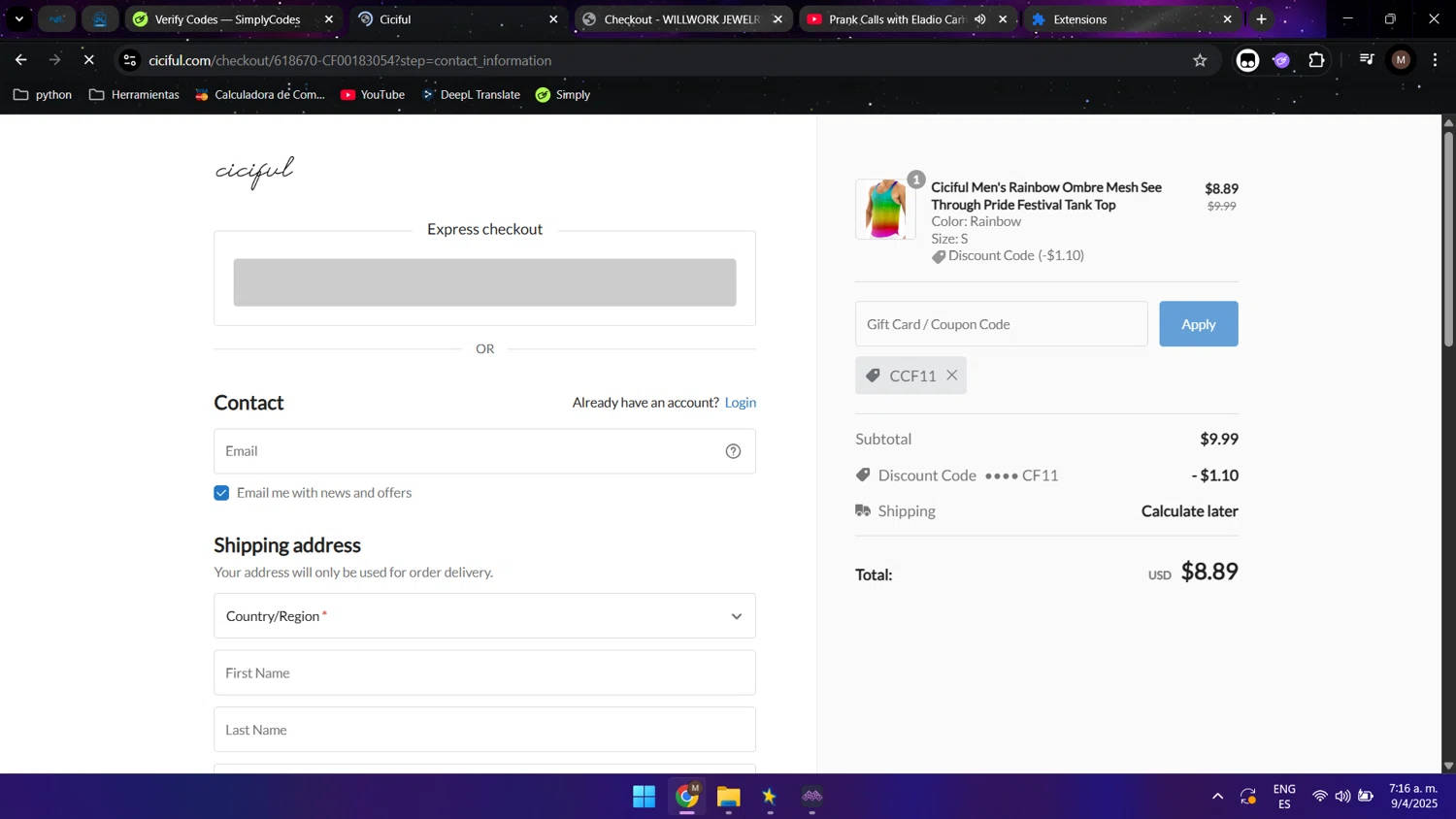
Task: Click the browser forward arrow
Action: pyautogui.click(x=54, y=60)
